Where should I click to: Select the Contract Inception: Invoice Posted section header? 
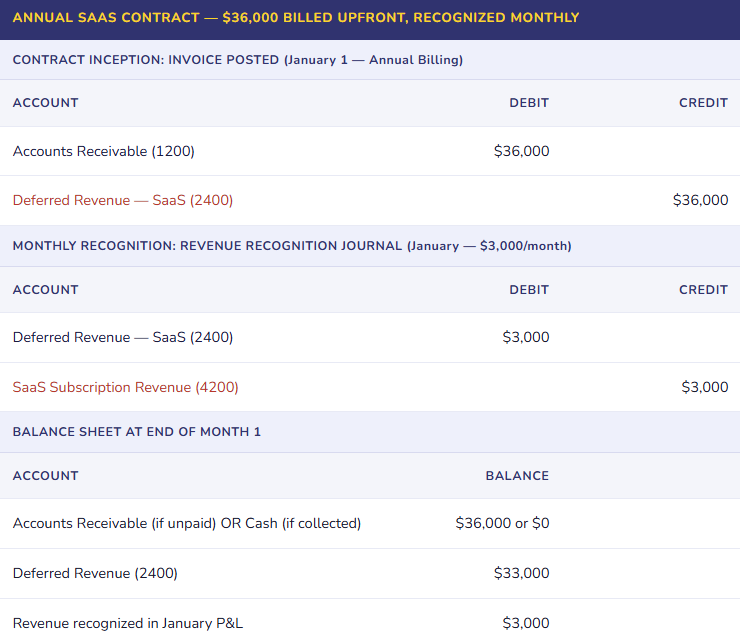238,60
